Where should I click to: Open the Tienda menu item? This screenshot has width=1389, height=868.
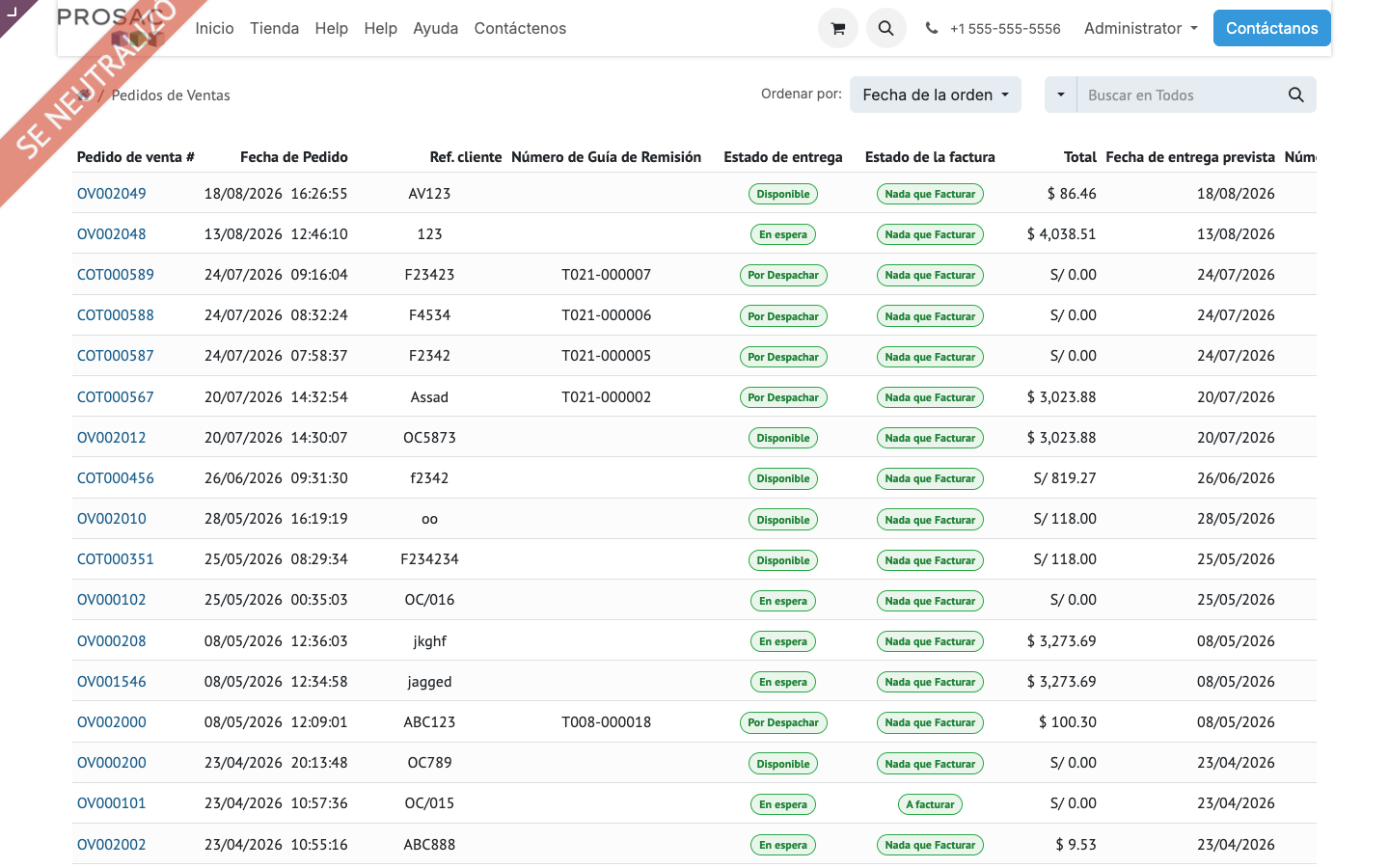click(x=274, y=28)
